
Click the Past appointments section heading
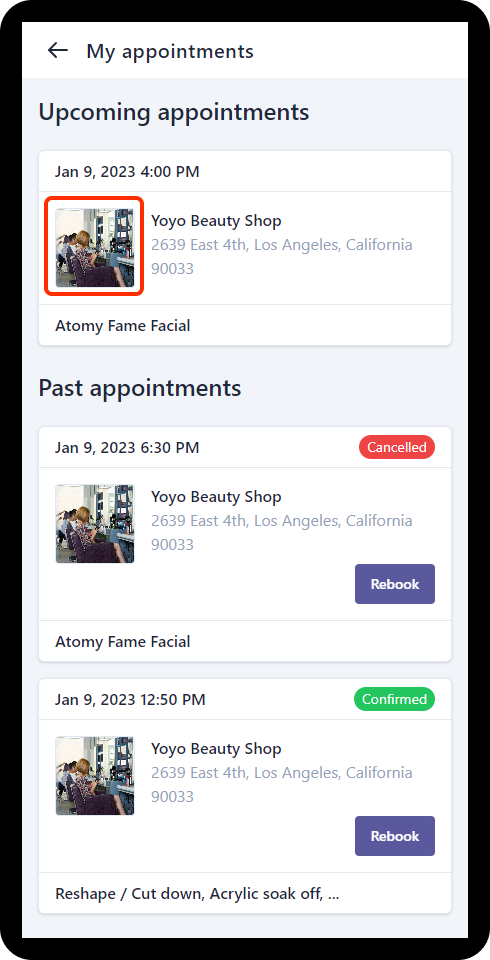pos(140,388)
